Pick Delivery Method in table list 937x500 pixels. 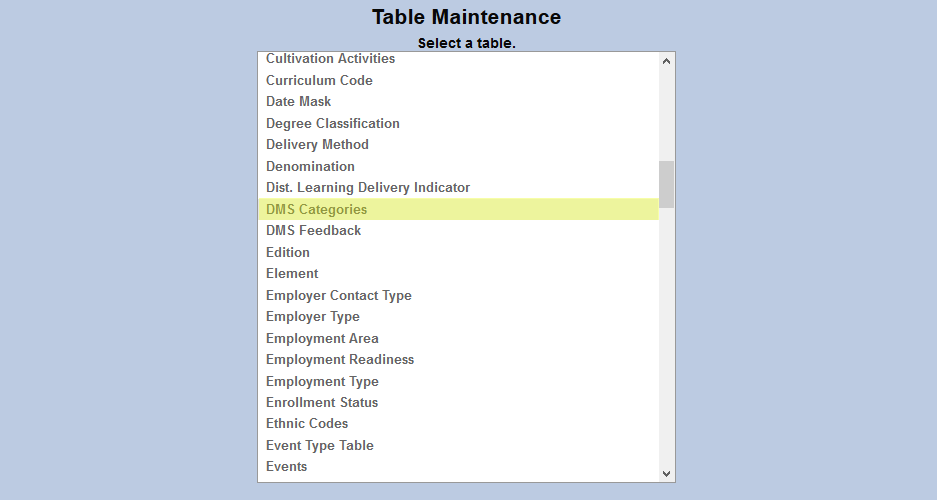pyautogui.click(x=317, y=145)
